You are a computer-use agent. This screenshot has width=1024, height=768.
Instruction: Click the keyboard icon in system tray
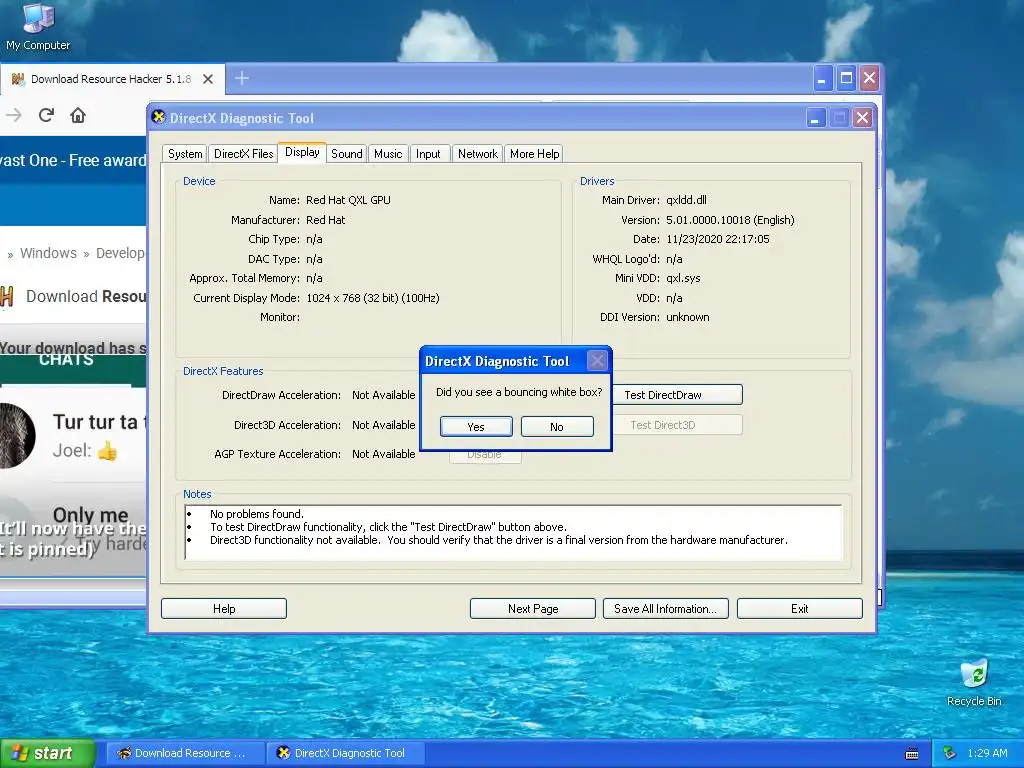[912, 754]
